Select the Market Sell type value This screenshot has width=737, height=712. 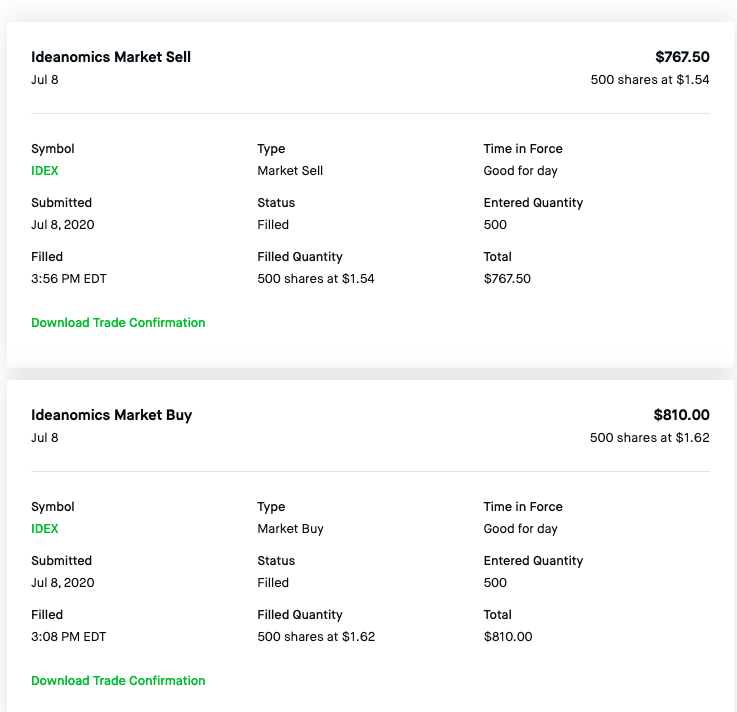point(290,171)
